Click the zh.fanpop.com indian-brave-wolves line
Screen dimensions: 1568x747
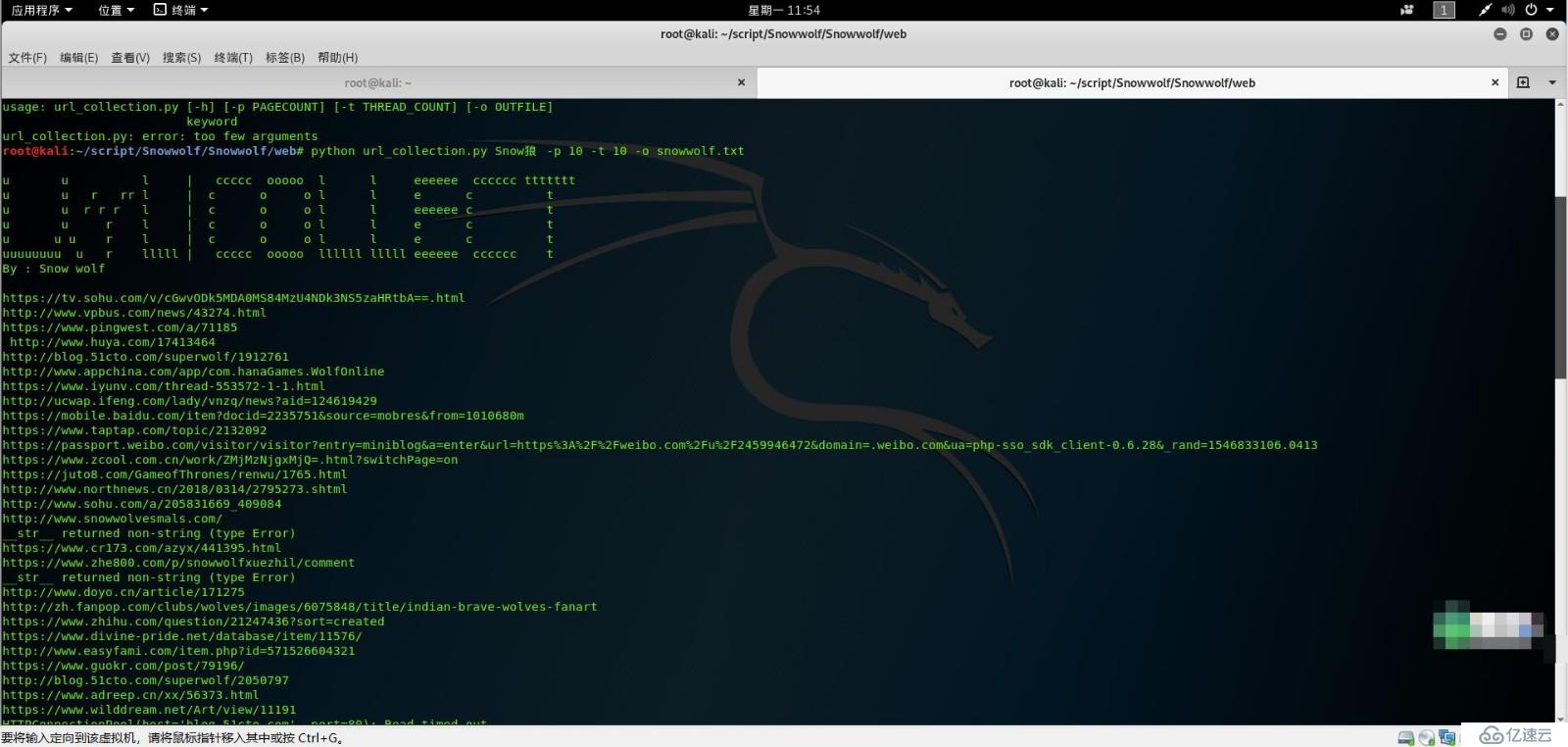pos(300,607)
